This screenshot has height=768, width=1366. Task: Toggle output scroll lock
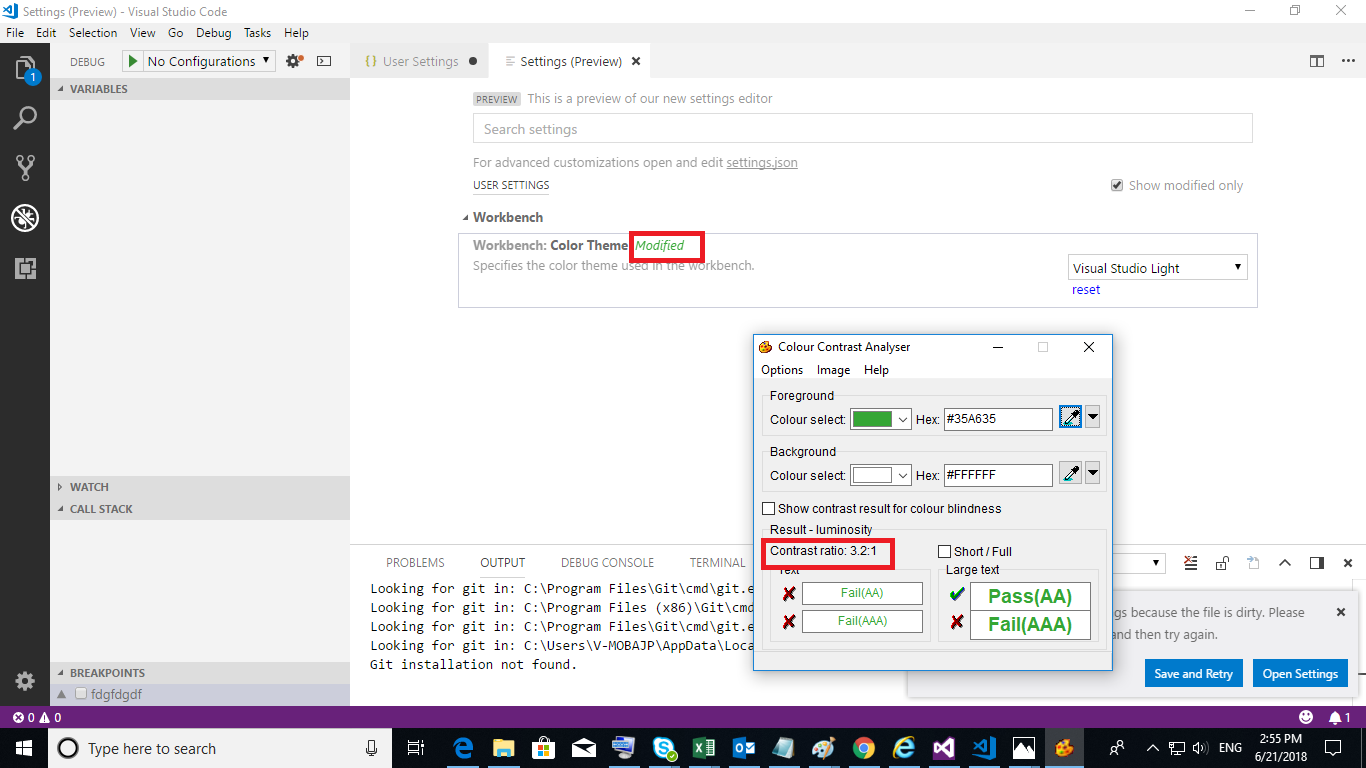[x=1222, y=563]
